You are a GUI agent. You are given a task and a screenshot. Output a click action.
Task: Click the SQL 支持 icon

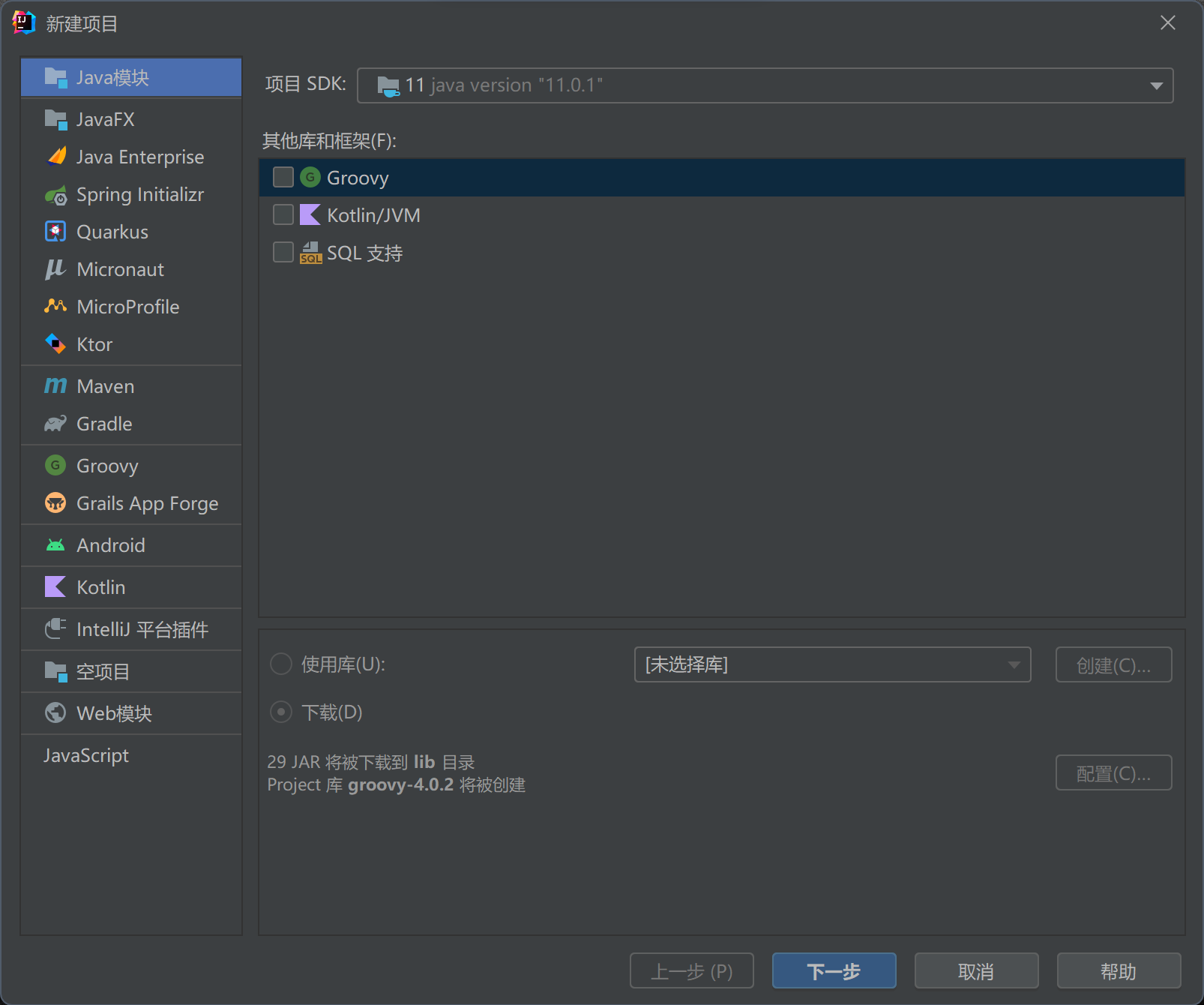coord(310,253)
